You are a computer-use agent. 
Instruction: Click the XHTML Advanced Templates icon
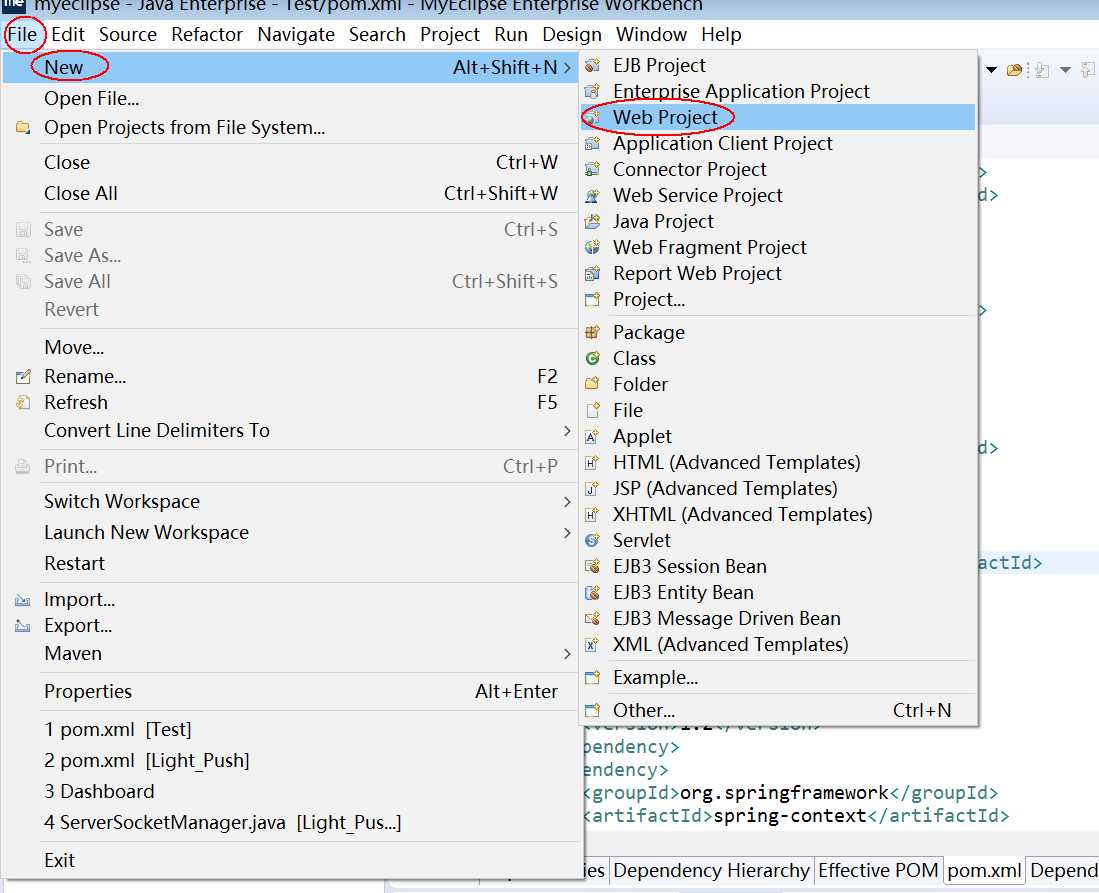[x=592, y=514]
